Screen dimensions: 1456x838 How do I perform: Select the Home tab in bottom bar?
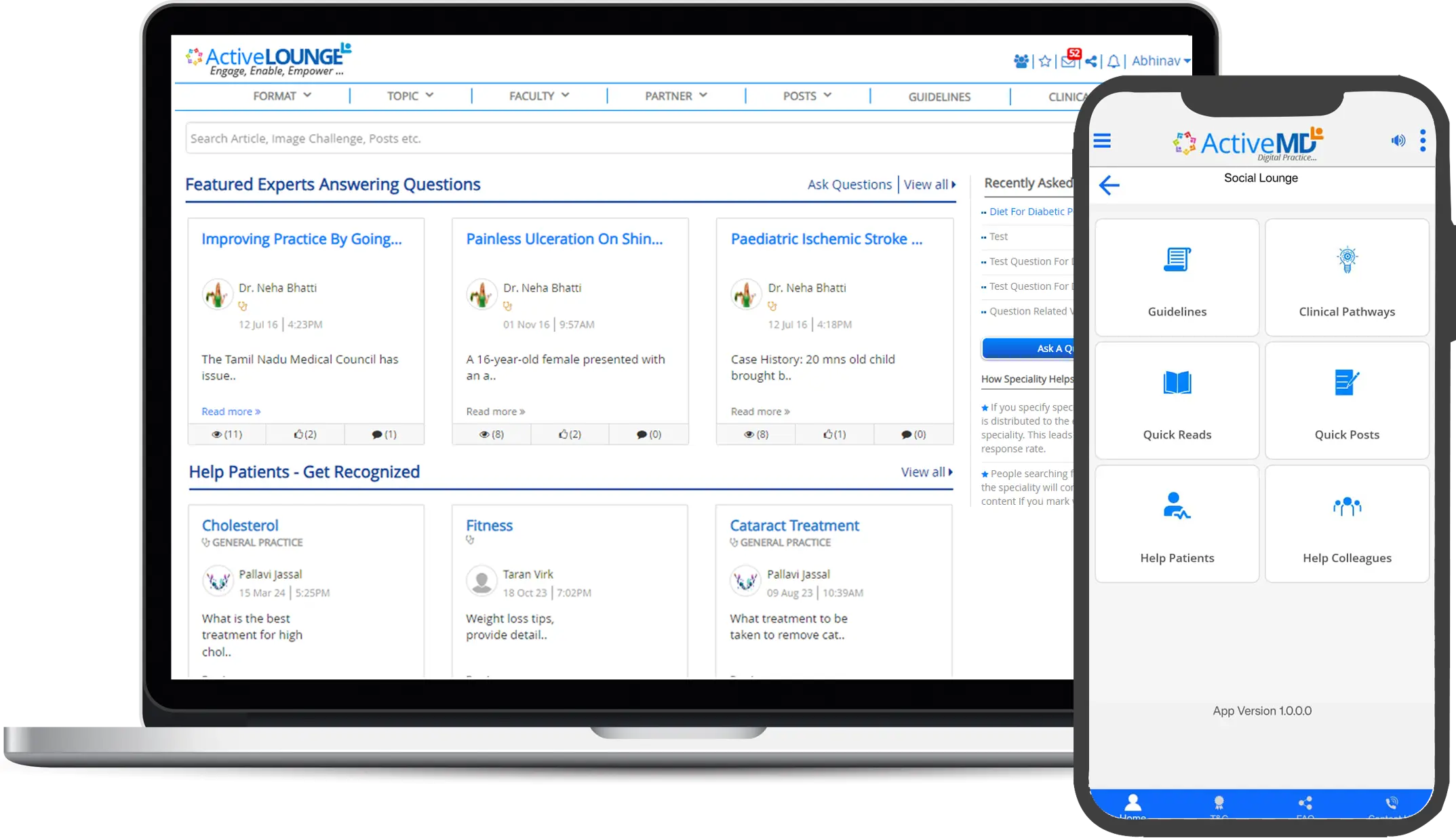click(1133, 805)
